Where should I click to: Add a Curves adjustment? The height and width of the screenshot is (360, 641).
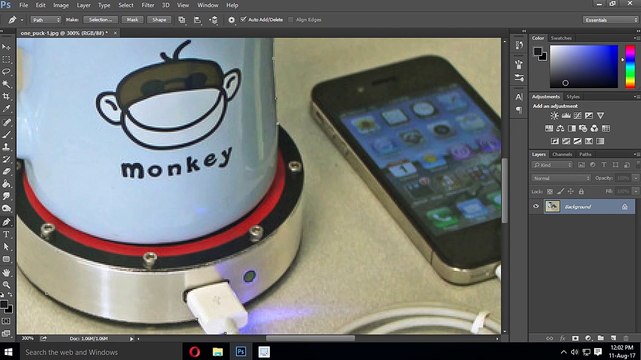pos(577,116)
